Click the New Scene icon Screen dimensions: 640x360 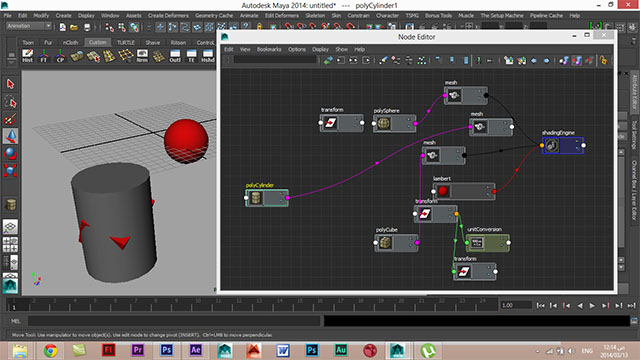[x=62, y=27]
